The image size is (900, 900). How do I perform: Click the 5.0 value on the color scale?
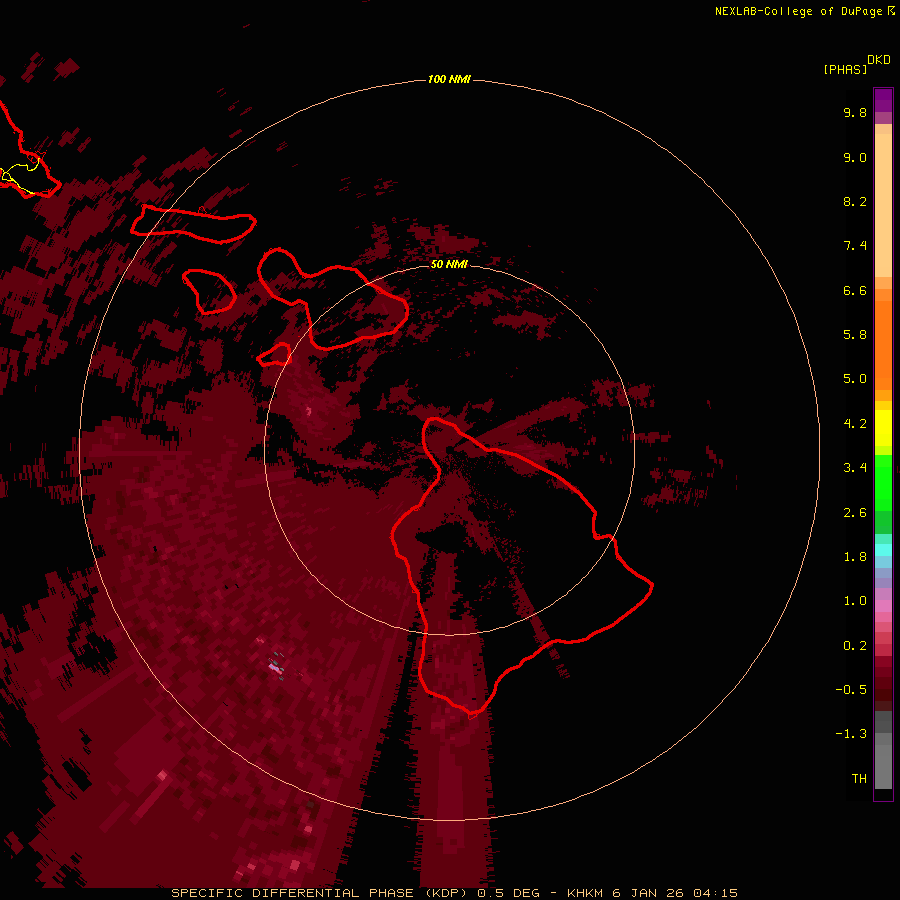(855, 379)
